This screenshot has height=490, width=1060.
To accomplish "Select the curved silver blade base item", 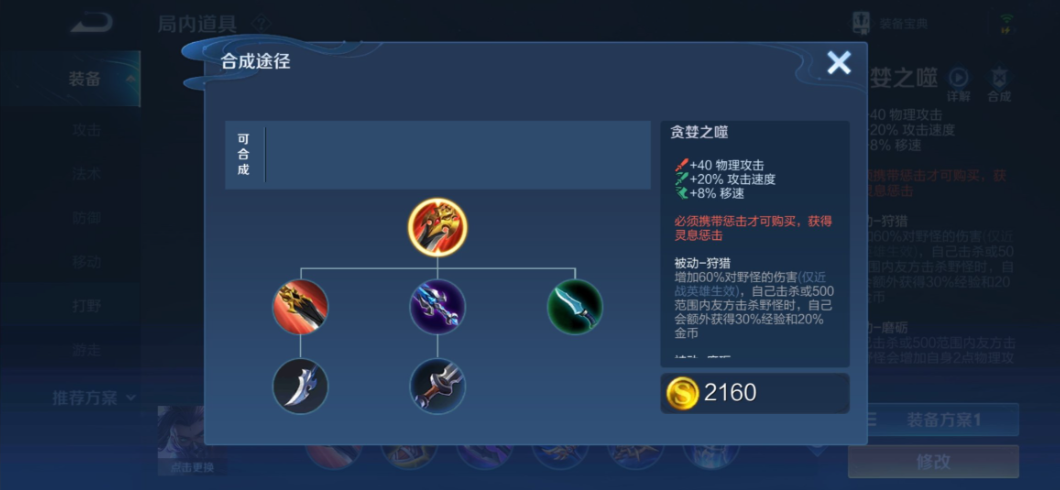I will (300, 386).
